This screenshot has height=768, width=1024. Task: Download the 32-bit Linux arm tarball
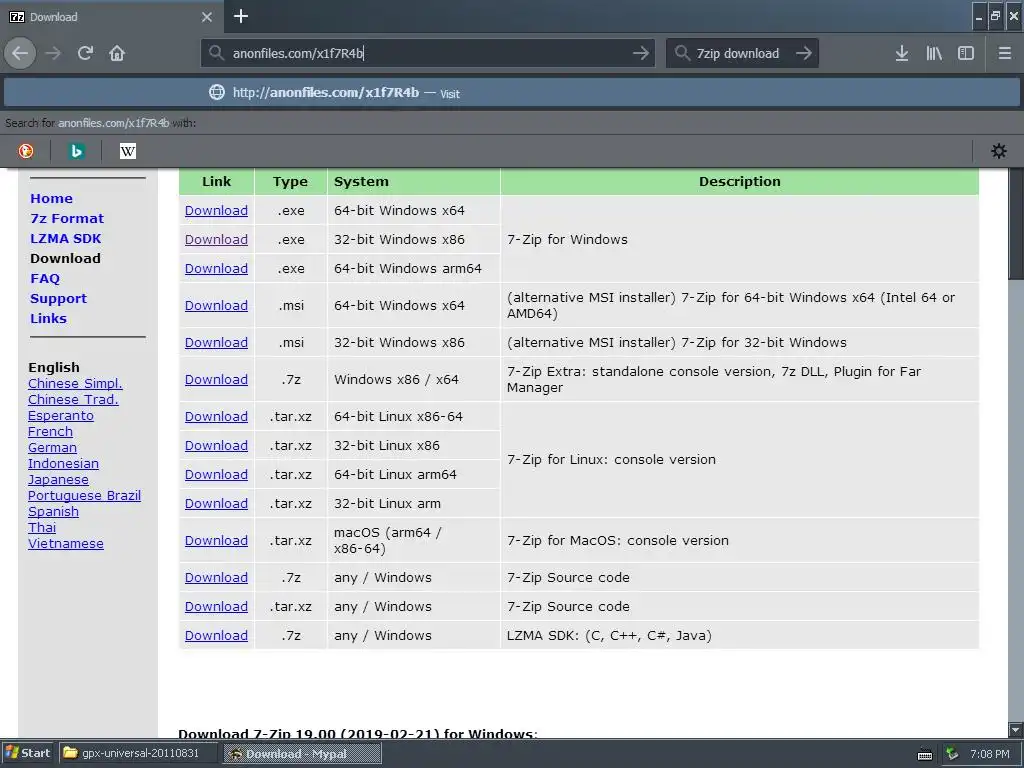[x=216, y=504]
